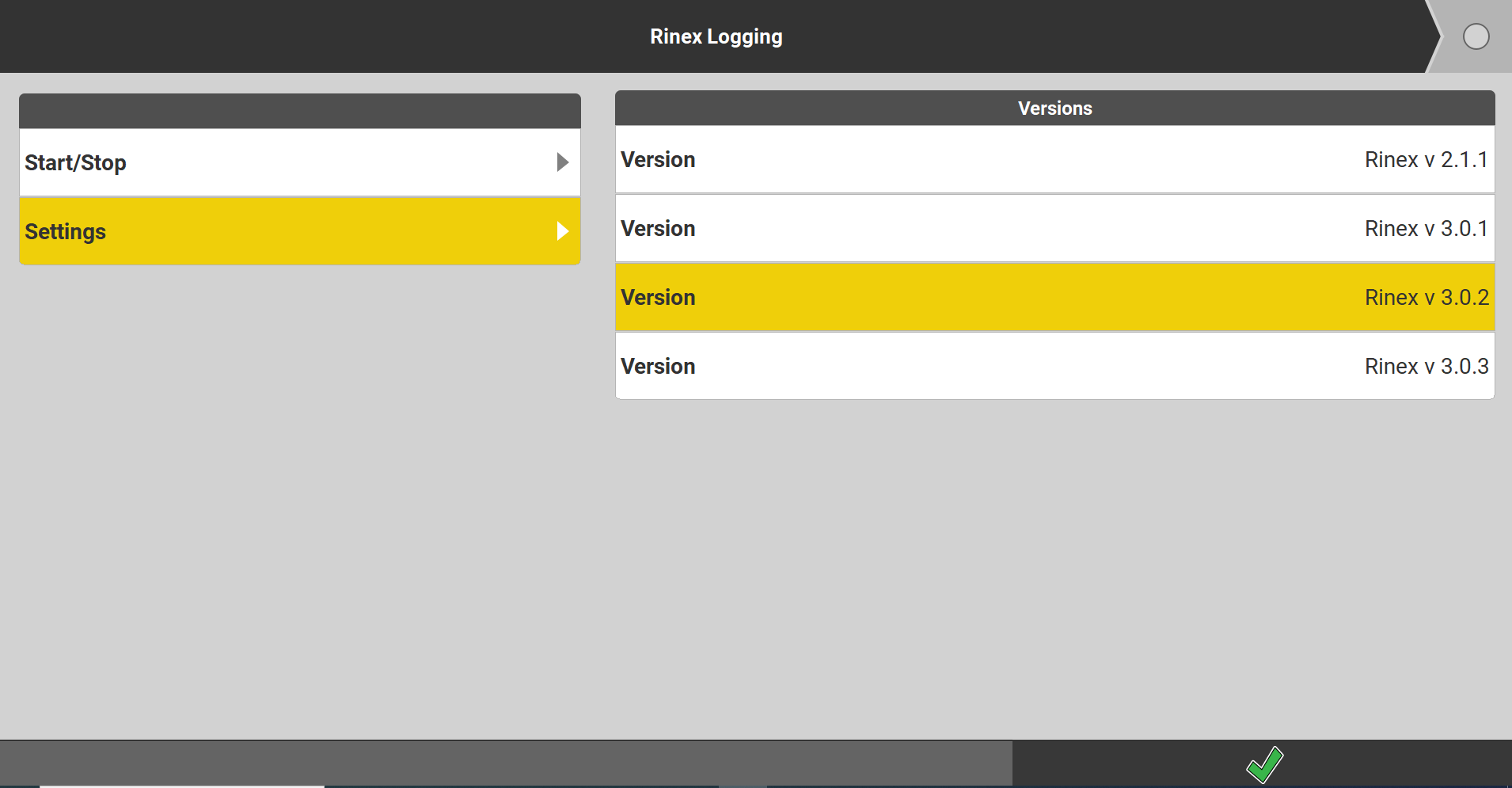Expand Start/Stop using its arrow
The height and width of the screenshot is (788, 1512).
[x=562, y=162]
